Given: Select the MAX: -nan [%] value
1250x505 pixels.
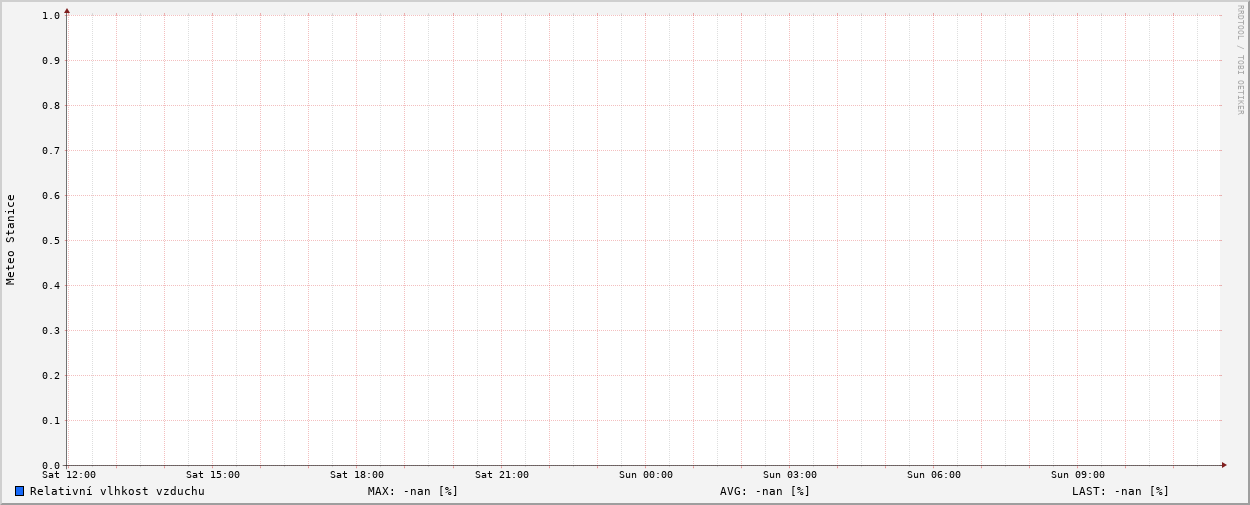Looking at the screenshot, I should tap(413, 491).
